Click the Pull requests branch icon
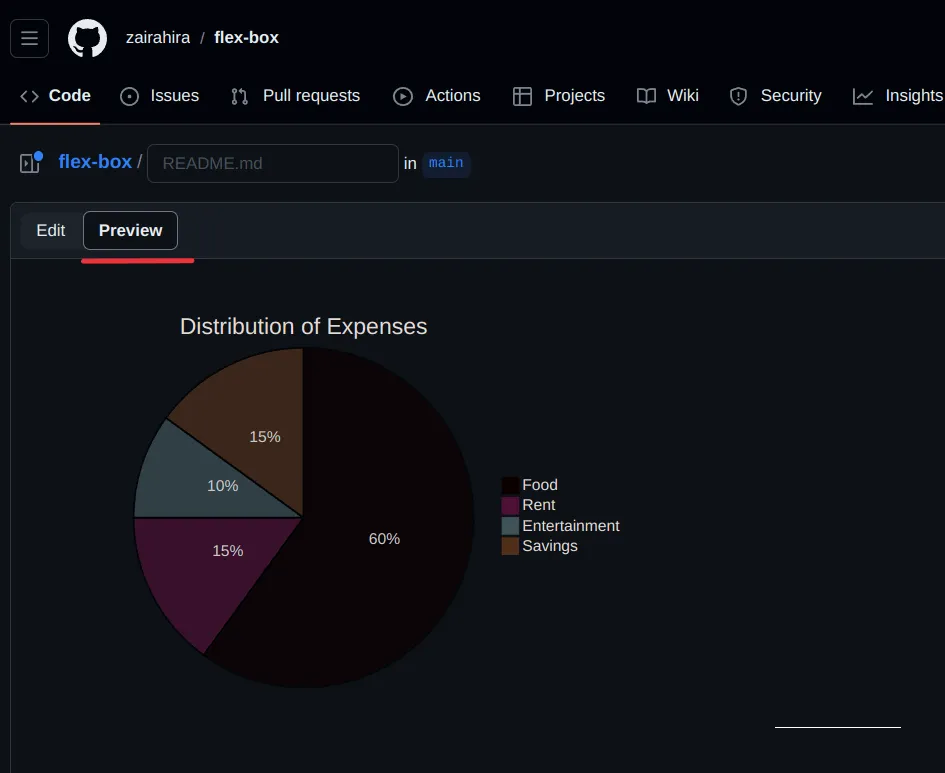The height and width of the screenshot is (773, 945). [x=240, y=96]
